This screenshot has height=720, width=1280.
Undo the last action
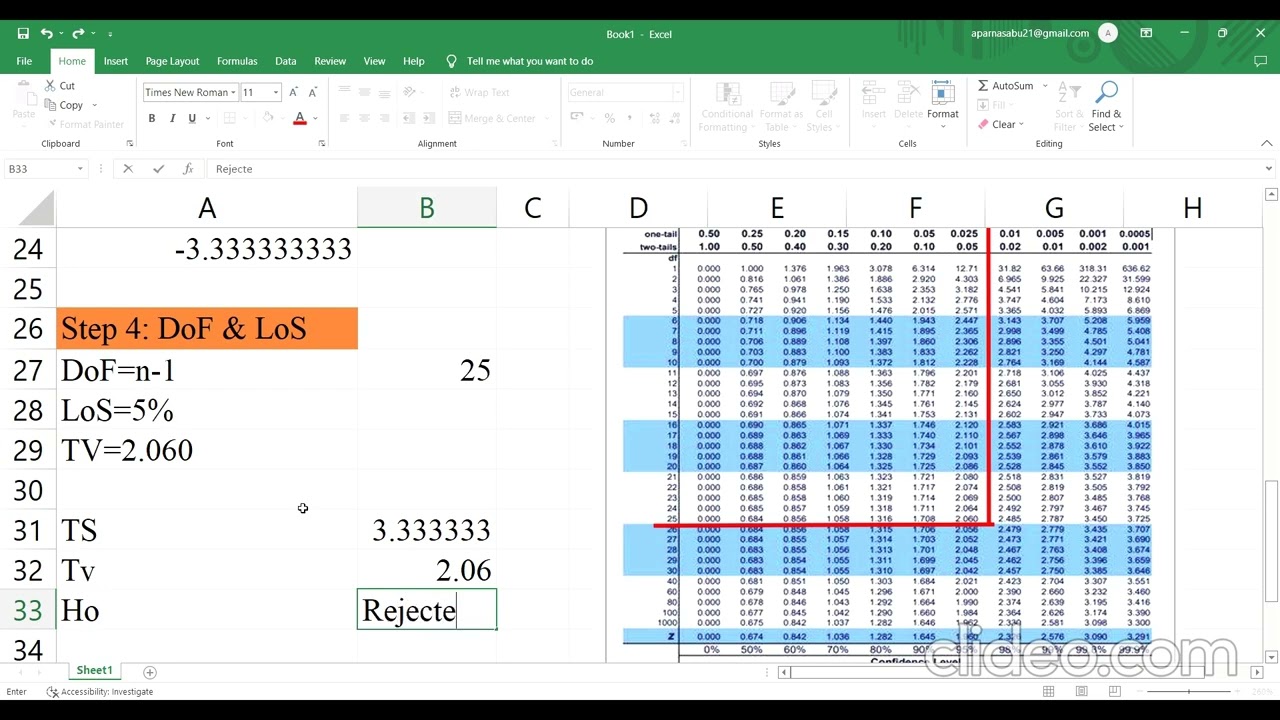tap(46, 33)
